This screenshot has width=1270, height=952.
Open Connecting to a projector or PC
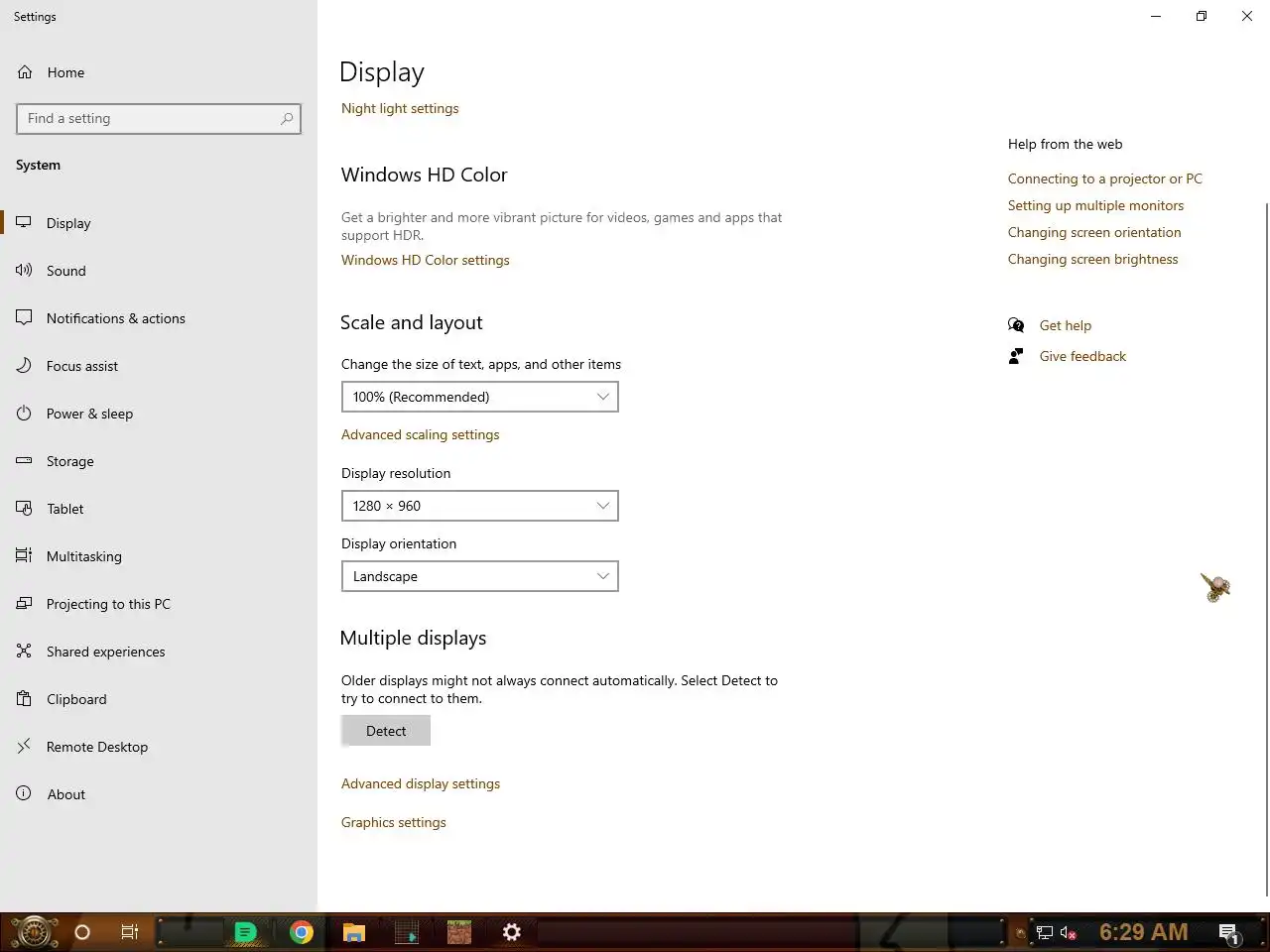[x=1105, y=178]
